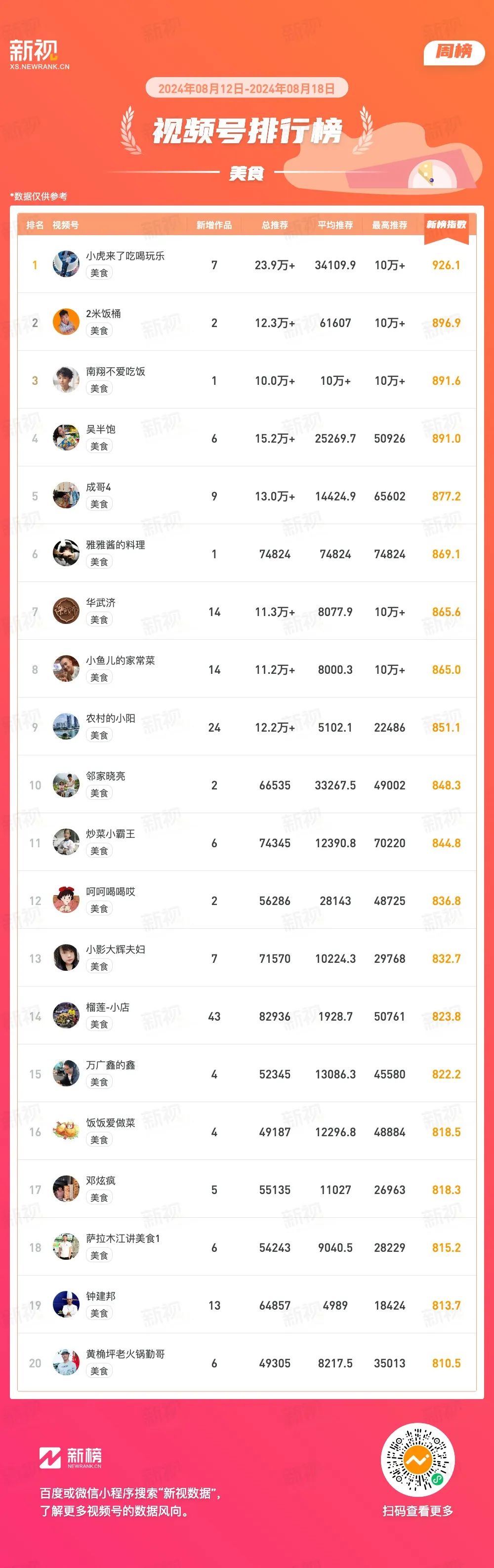Image resolution: width=494 pixels, height=1568 pixels.
Task: Open the 周榜 weekly ranking badge
Action: click(454, 52)
